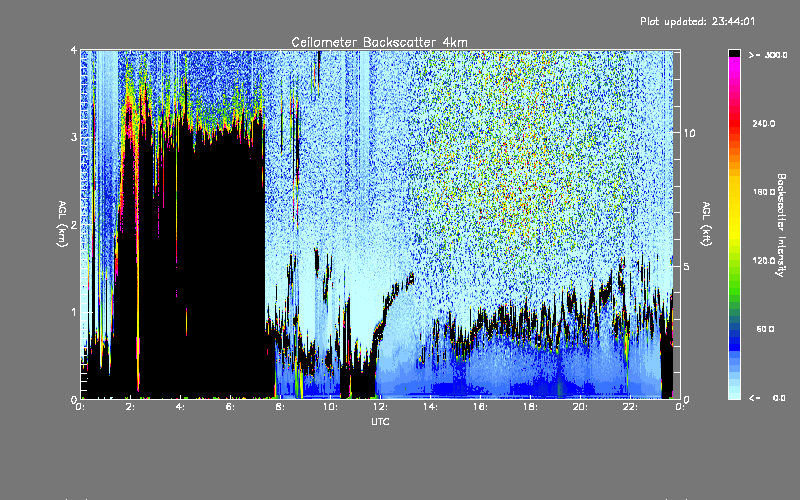Click the '4:' tick label on the UTC axis
This screenshot has width=800, height=500.
click(x=181, y=407)
